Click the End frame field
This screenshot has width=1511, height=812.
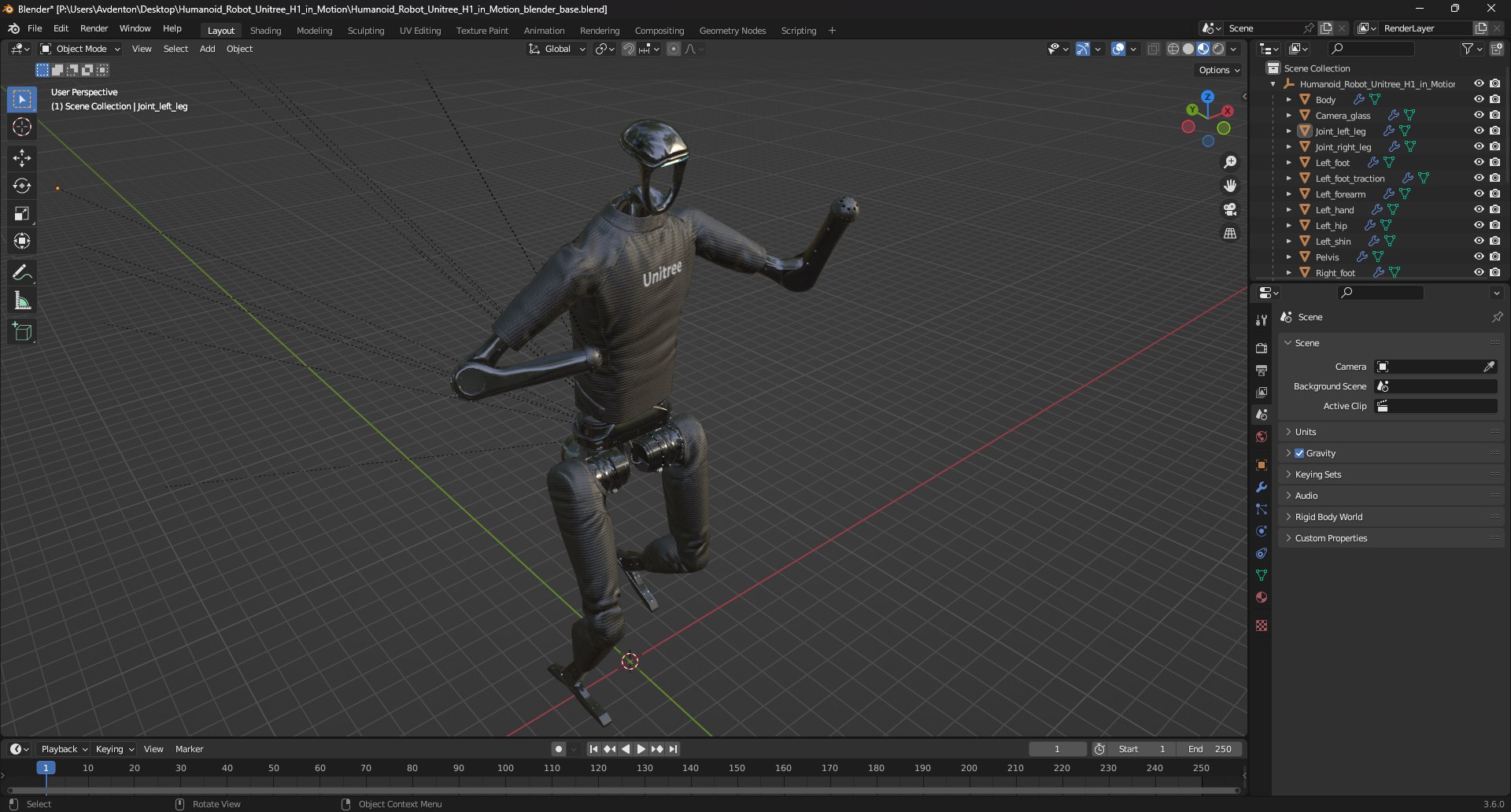[x=1210, y=749]
